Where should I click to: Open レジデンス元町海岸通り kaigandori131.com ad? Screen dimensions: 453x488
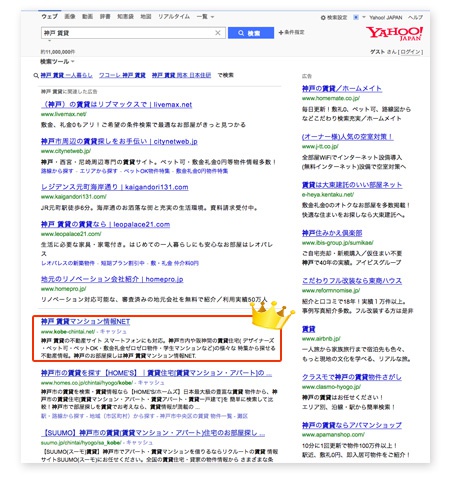coord(114,187)
